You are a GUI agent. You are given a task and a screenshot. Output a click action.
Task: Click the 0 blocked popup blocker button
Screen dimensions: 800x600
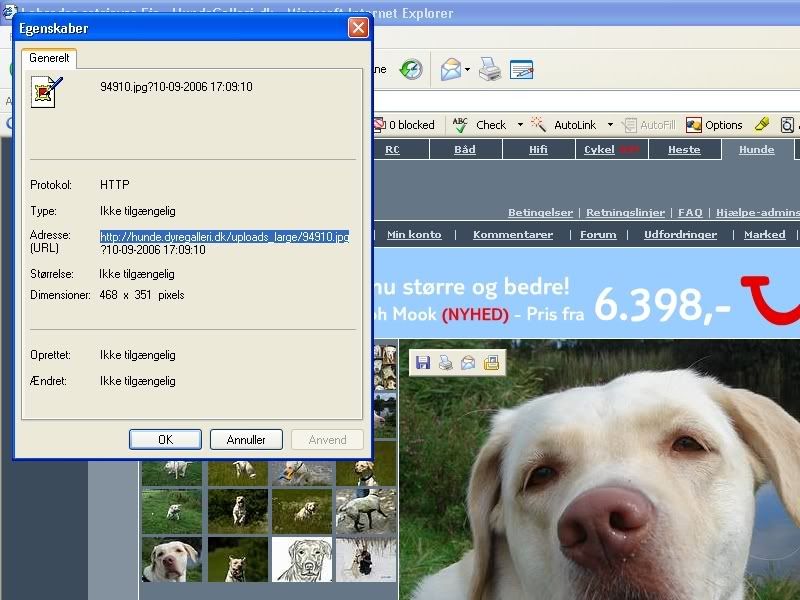pos(404,125)
